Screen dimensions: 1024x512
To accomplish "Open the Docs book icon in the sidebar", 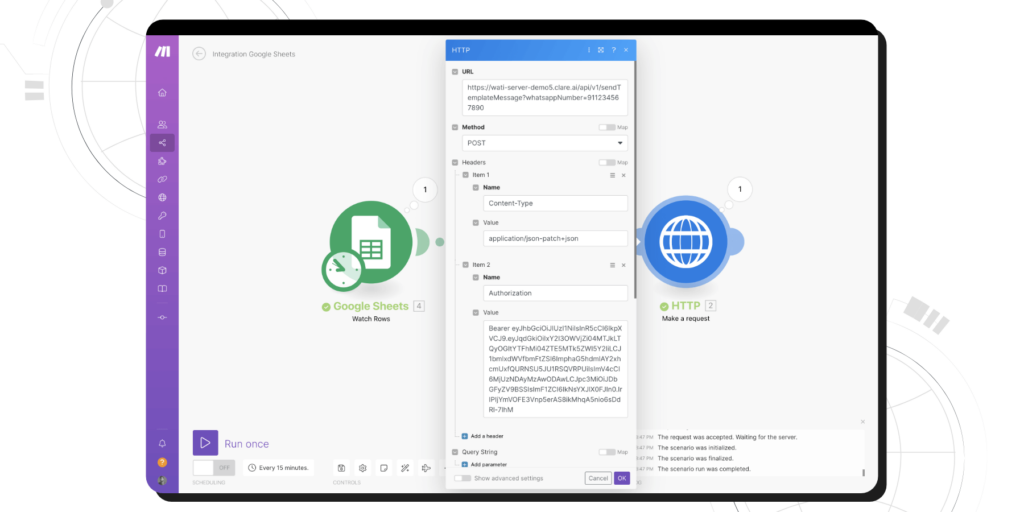I will (162, 289).
